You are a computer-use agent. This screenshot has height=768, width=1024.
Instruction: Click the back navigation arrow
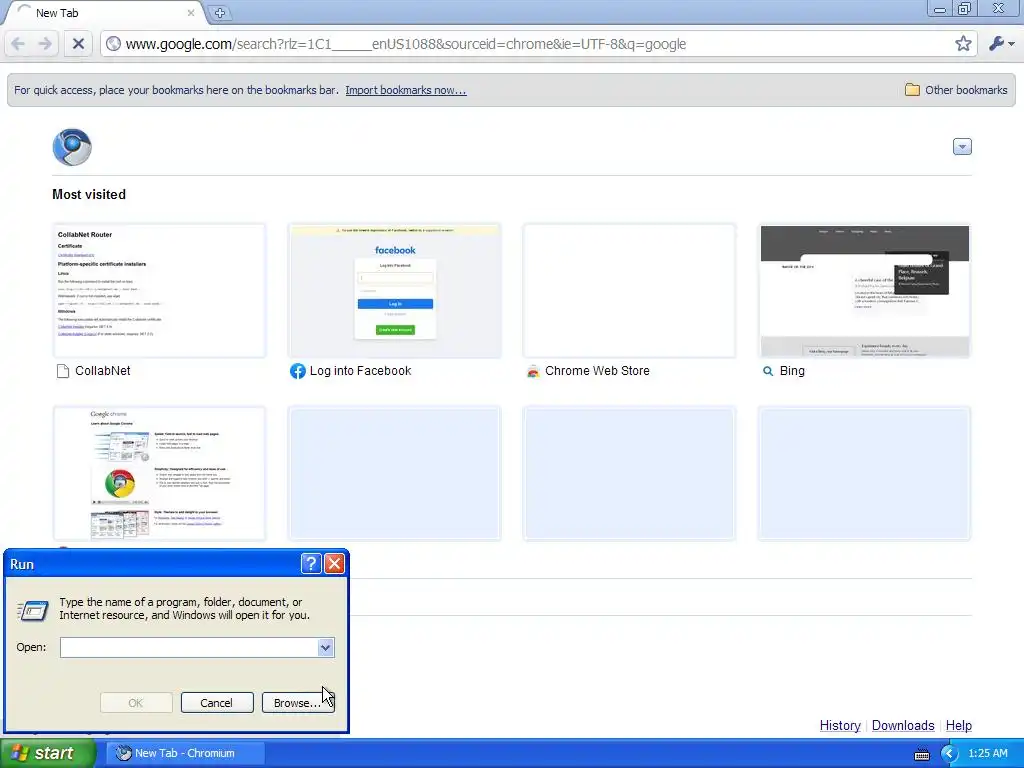(18, 44)
